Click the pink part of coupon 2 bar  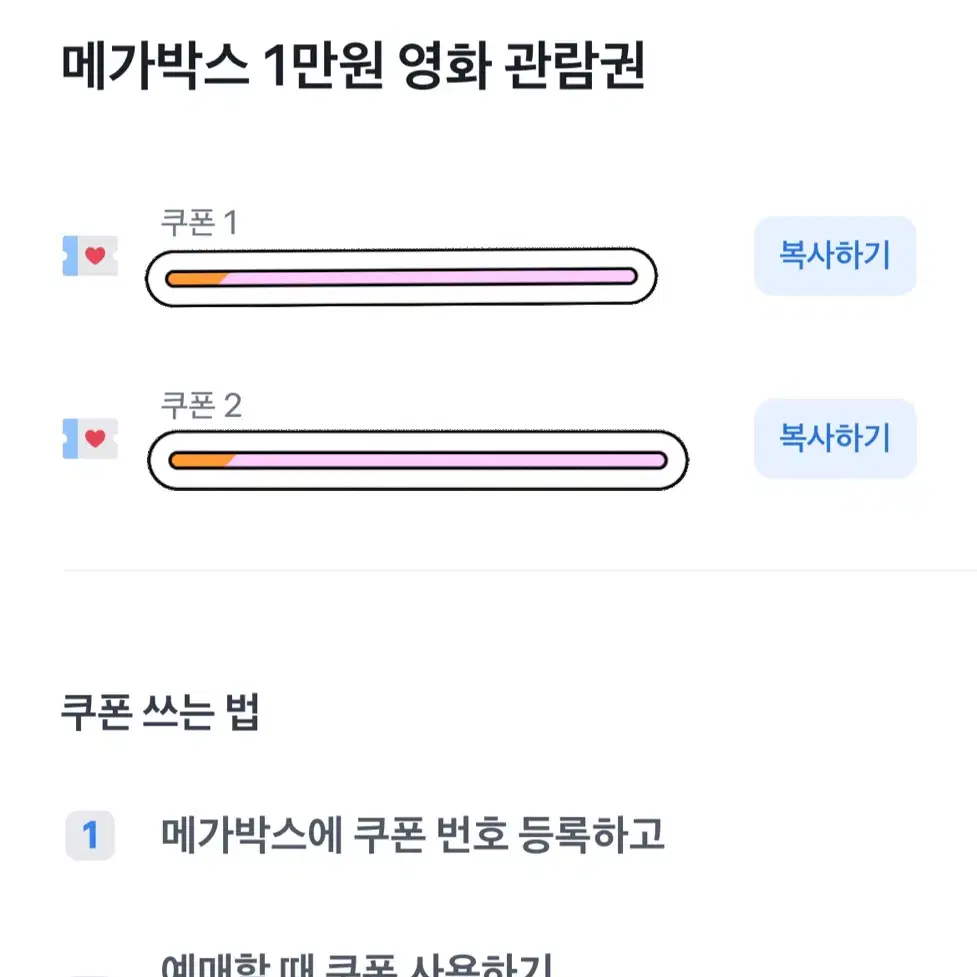pos(447,460)
